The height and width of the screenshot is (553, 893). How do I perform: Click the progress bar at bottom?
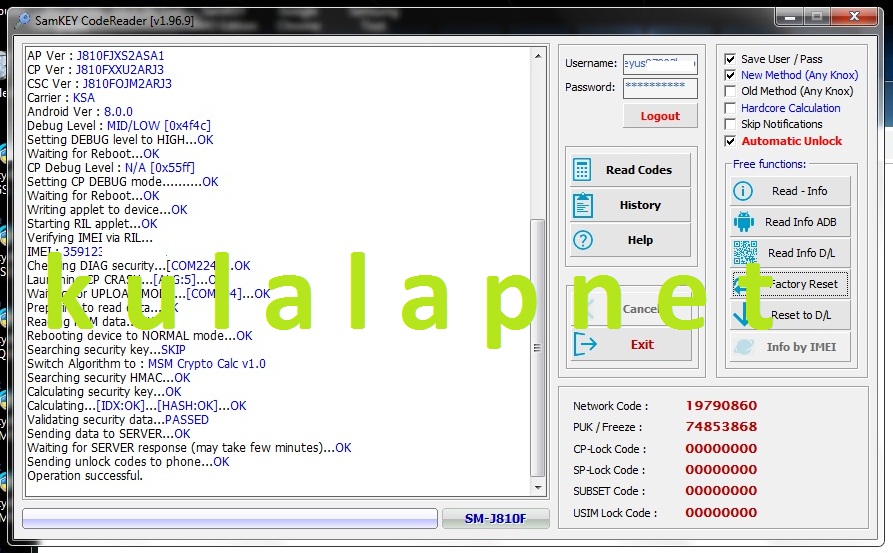click(230, 518)
